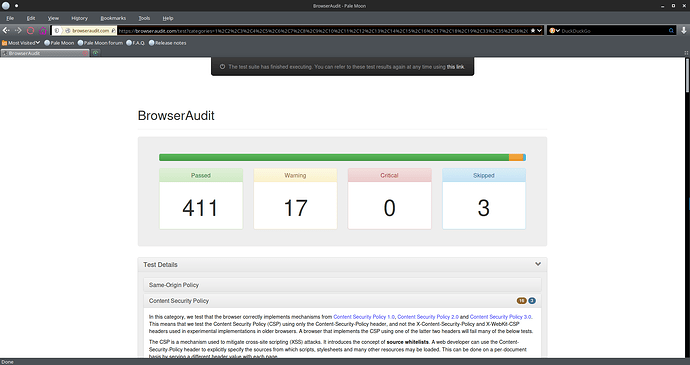Click the Test Details heading
690x365 pixels.
(160, 265)
